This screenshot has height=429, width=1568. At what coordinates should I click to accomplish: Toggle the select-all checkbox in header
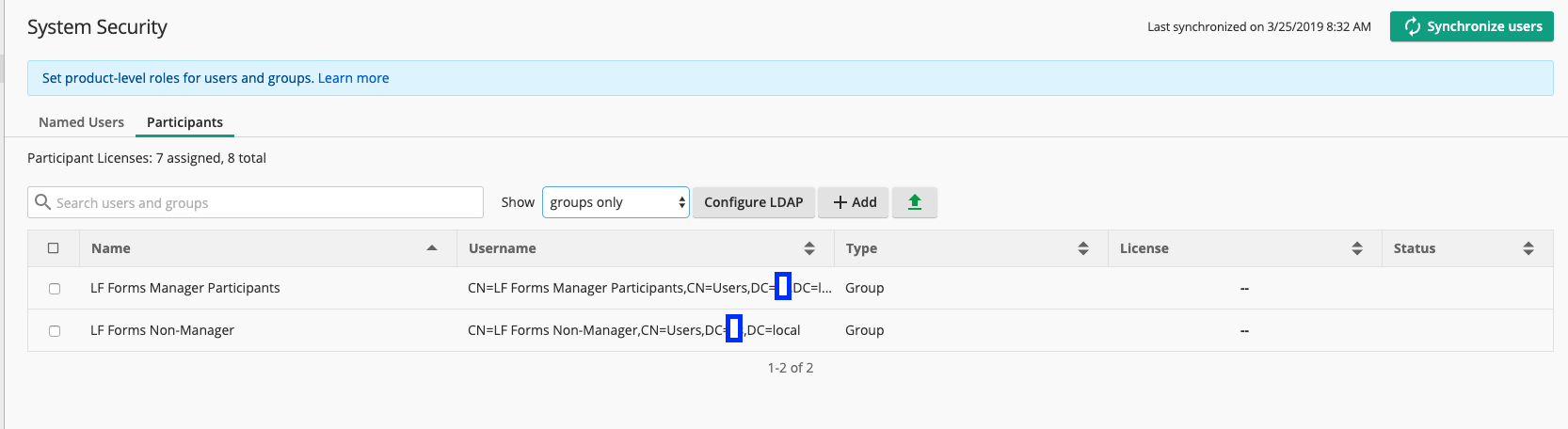tap(54, 248)
